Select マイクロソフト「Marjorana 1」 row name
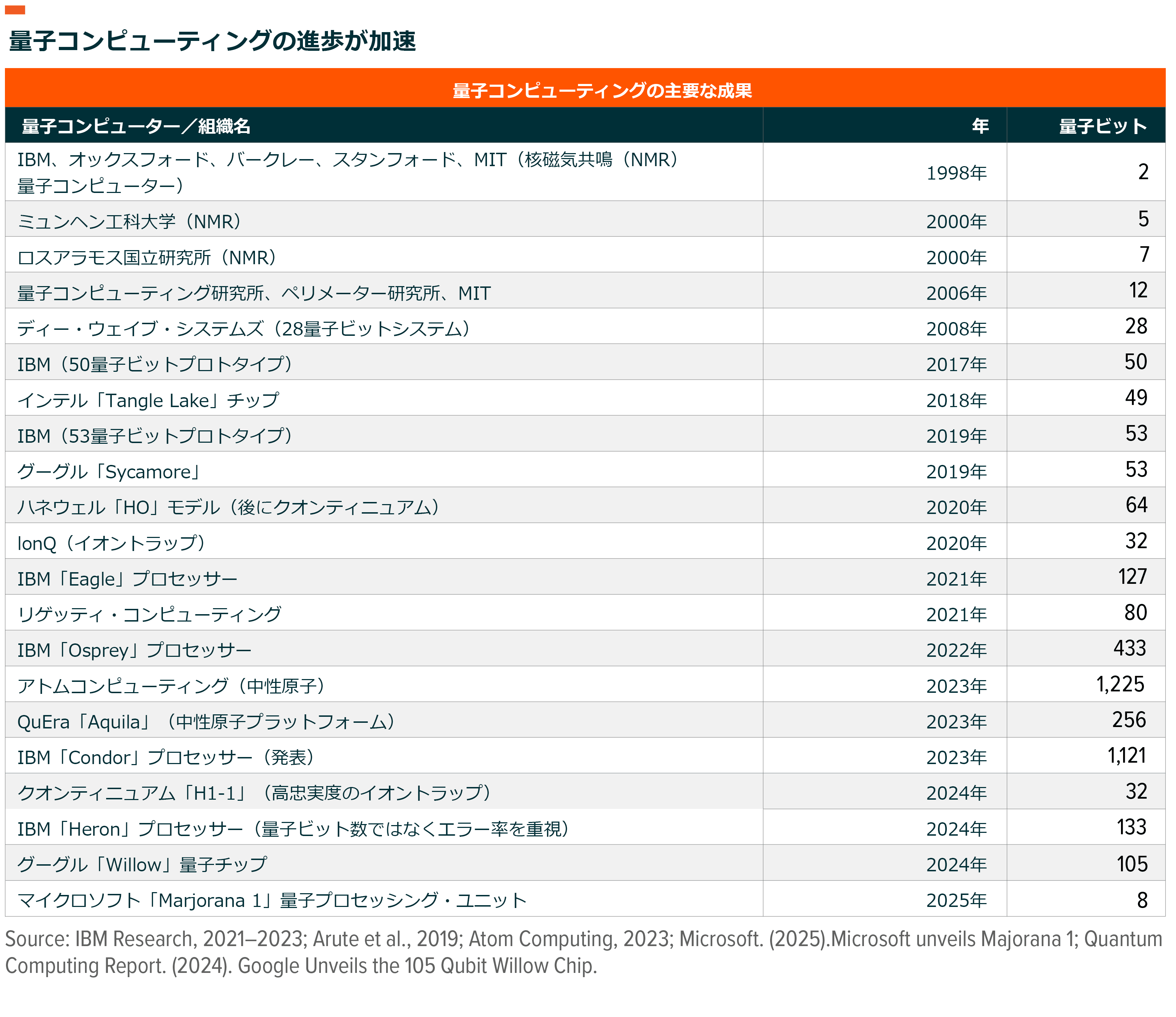The width and height of the screenshot is (1176, 1017). 272,901
